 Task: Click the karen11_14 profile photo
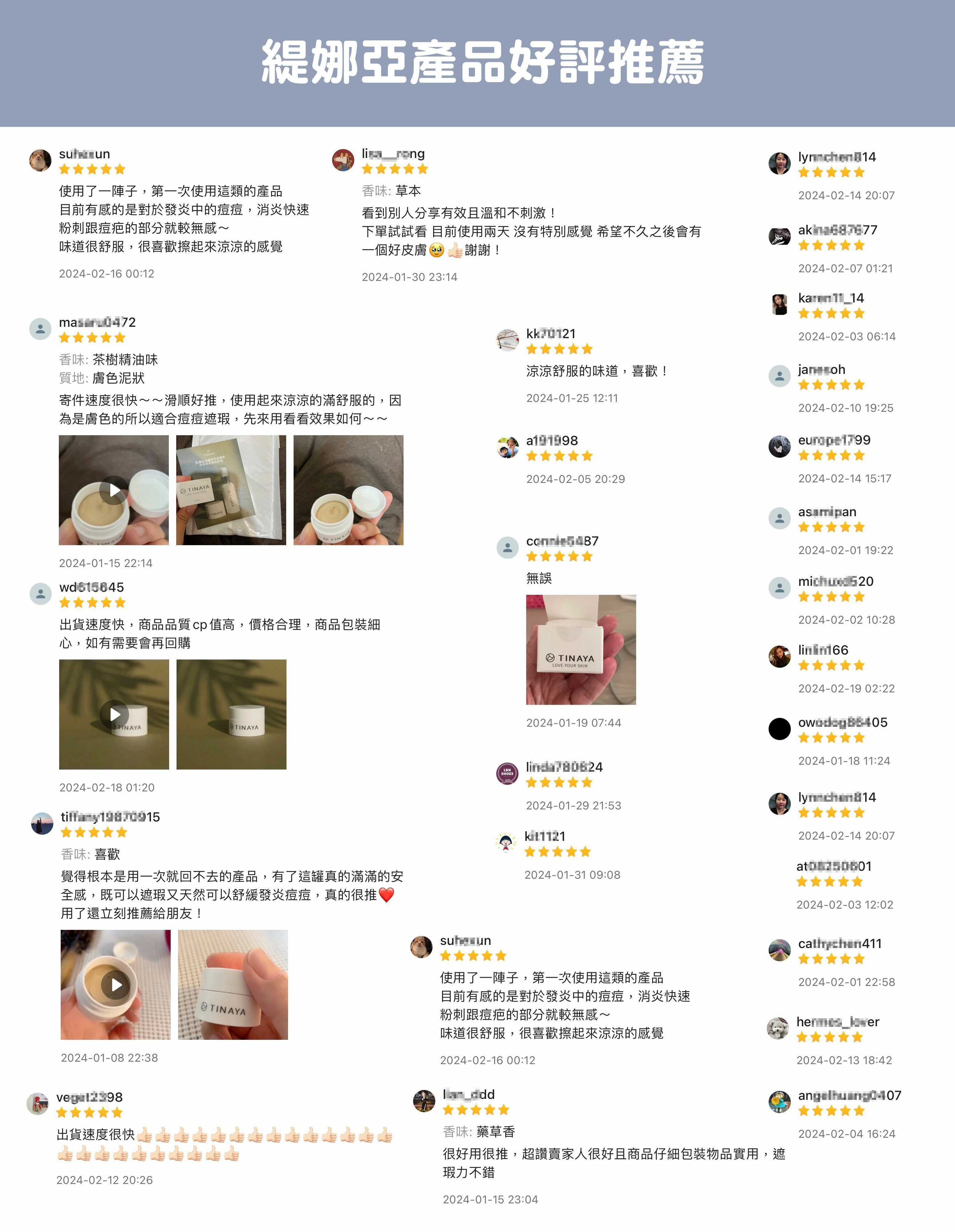point(780,304)
